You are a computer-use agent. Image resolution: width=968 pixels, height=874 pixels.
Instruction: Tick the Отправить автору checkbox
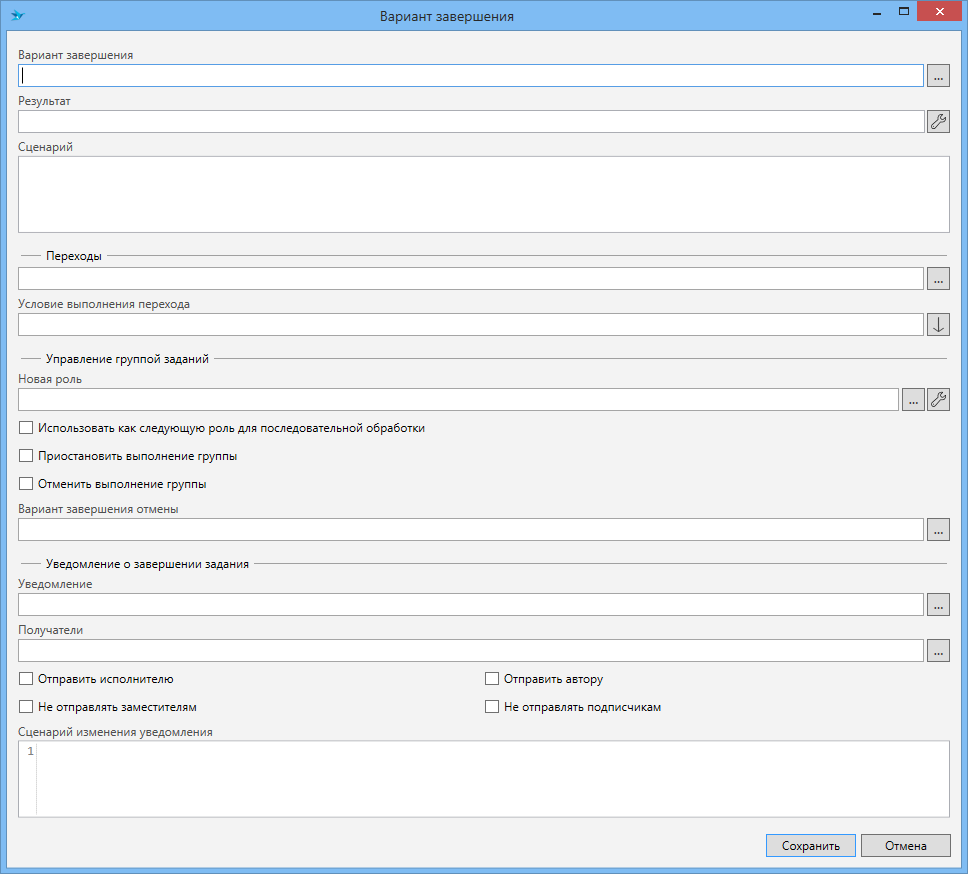[x=492, y=679]
